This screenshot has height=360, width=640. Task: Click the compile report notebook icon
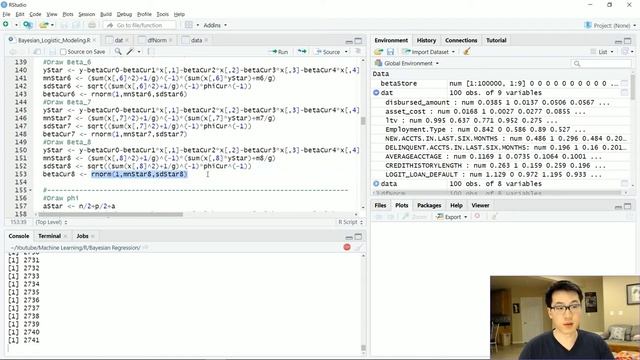point(151,51)
